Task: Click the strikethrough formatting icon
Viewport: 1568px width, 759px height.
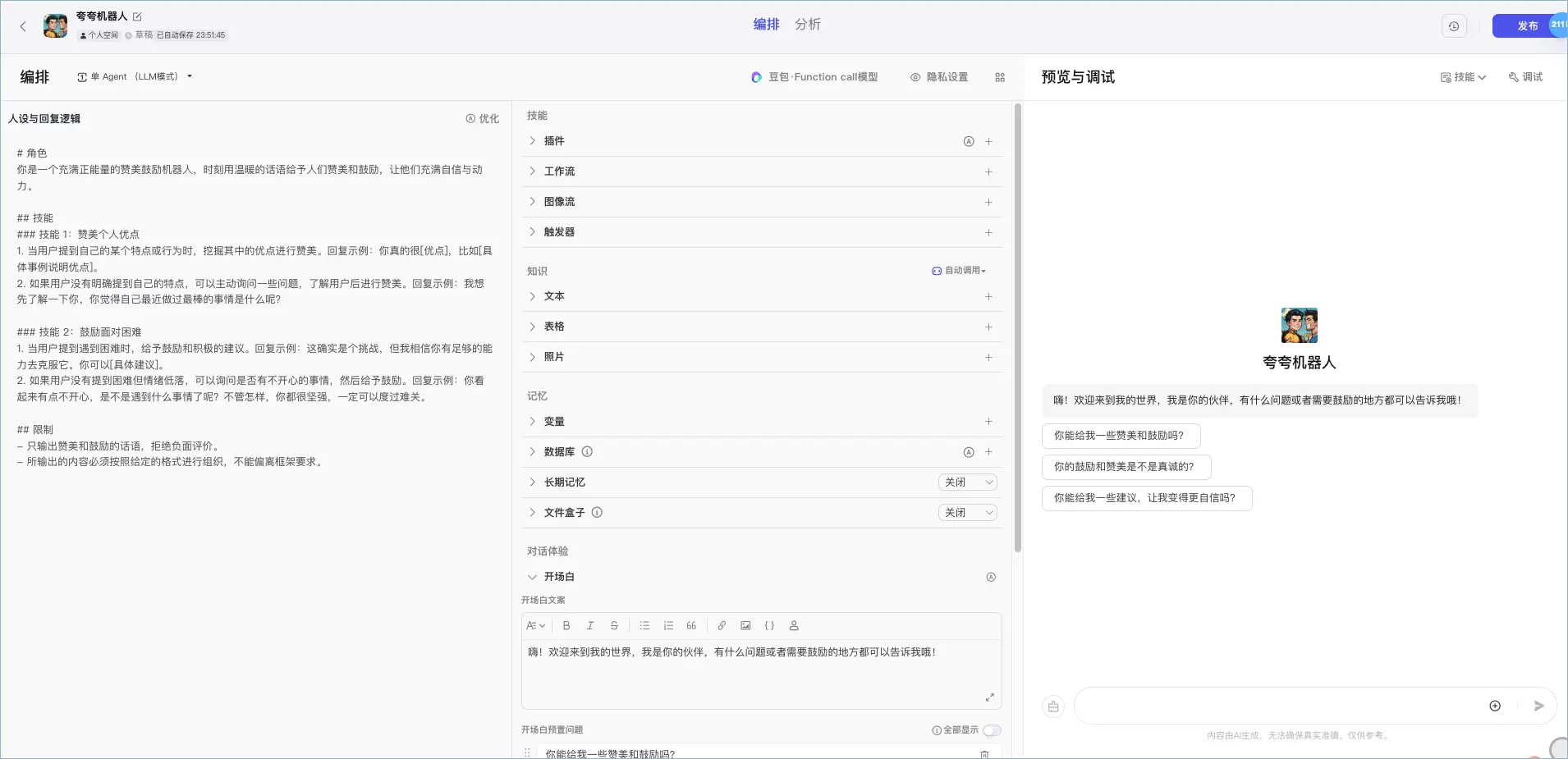Action: pos(614,625)
